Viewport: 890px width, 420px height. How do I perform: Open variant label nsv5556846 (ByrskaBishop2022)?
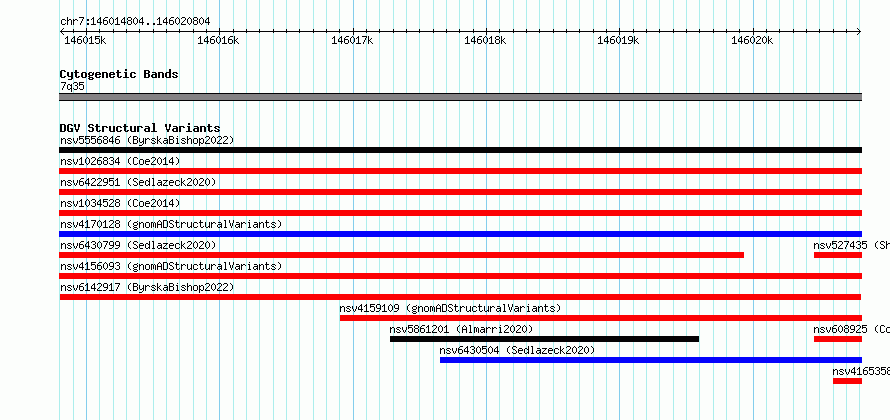tap(147, 140)
